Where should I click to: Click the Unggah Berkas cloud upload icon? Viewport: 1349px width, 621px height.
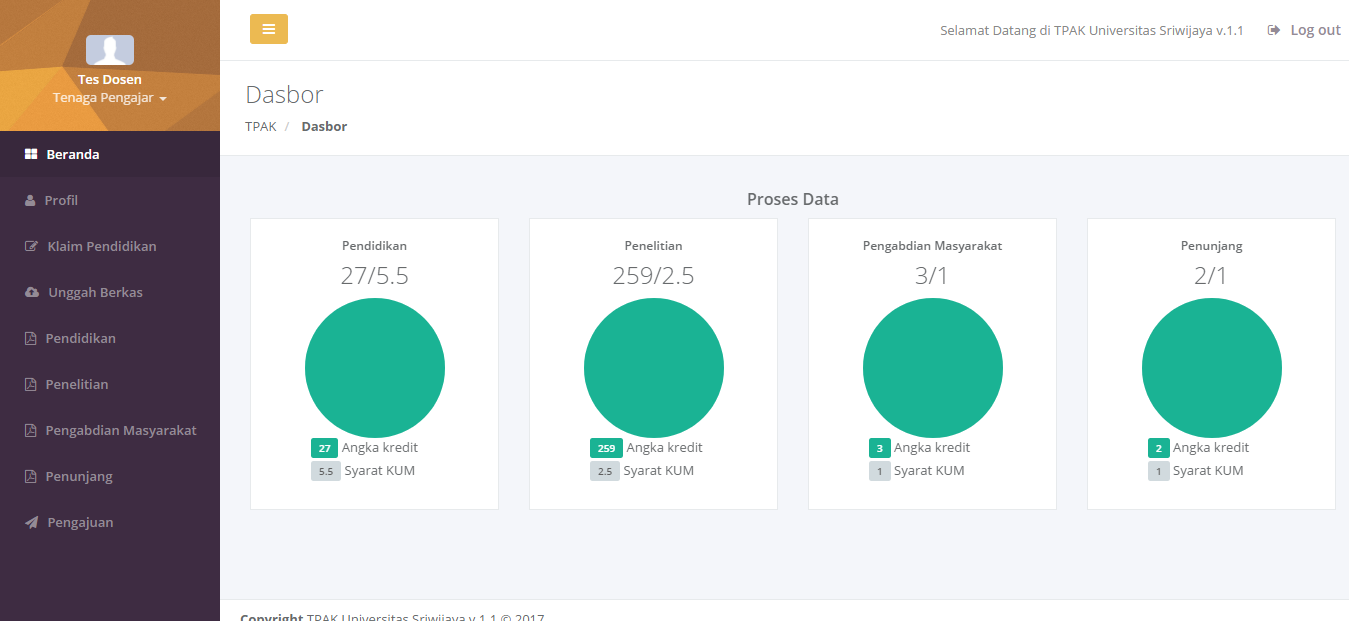pos(32,292)
